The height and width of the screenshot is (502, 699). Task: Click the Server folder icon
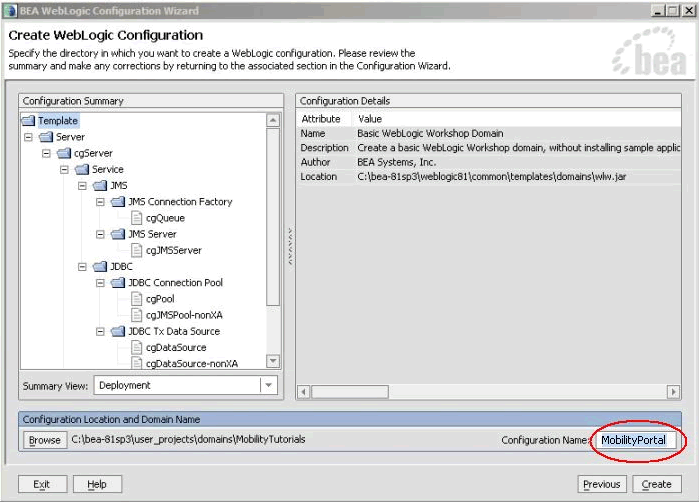[46, 137]
